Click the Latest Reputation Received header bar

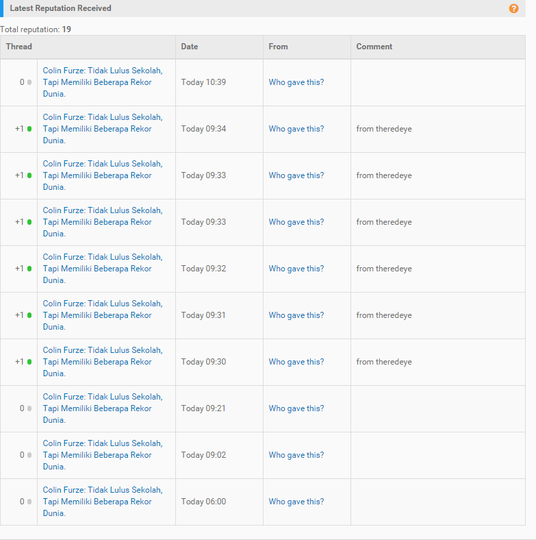pos(263,8)
